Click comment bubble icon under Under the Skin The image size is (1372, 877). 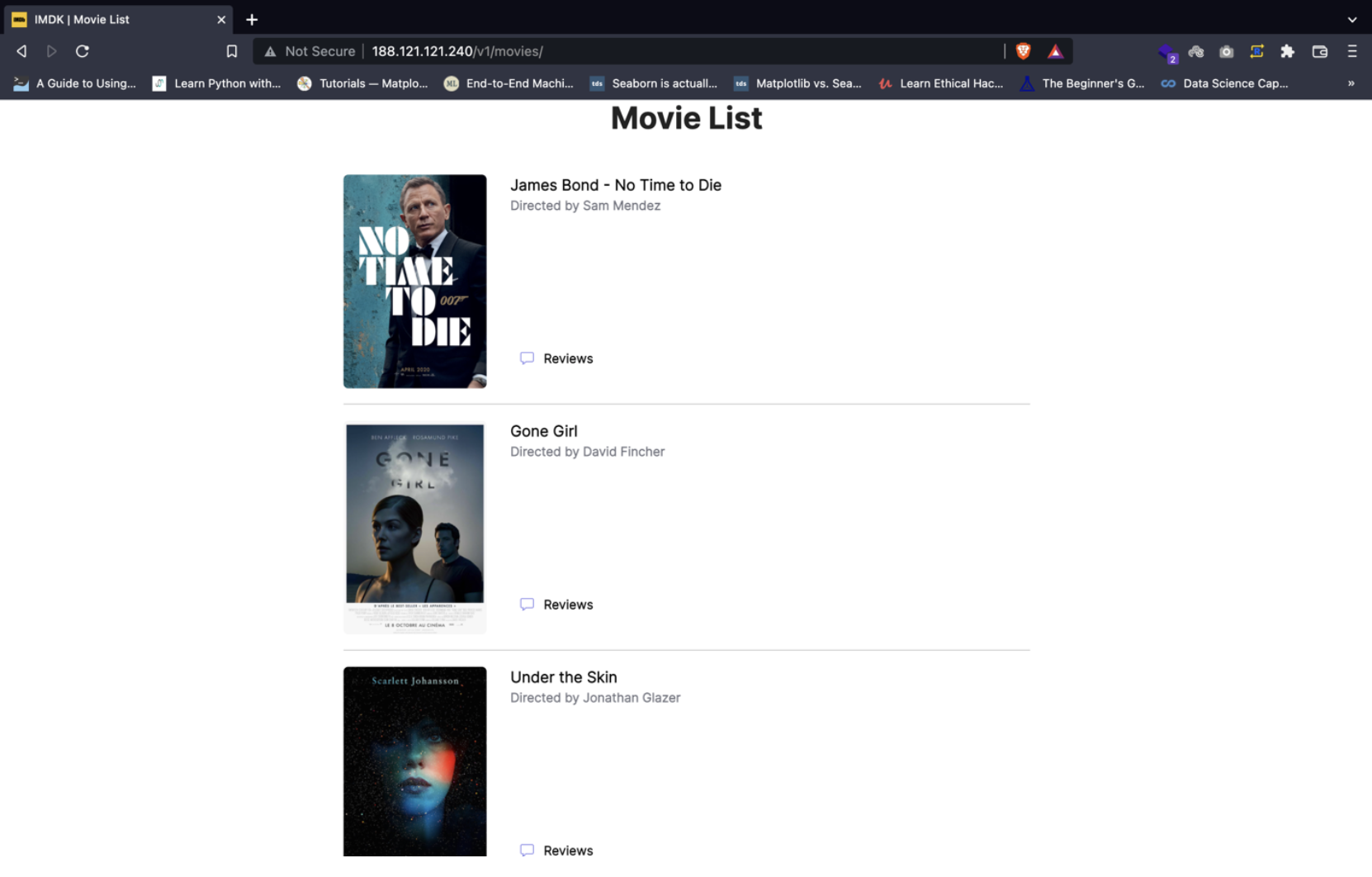tap(527, 850)
